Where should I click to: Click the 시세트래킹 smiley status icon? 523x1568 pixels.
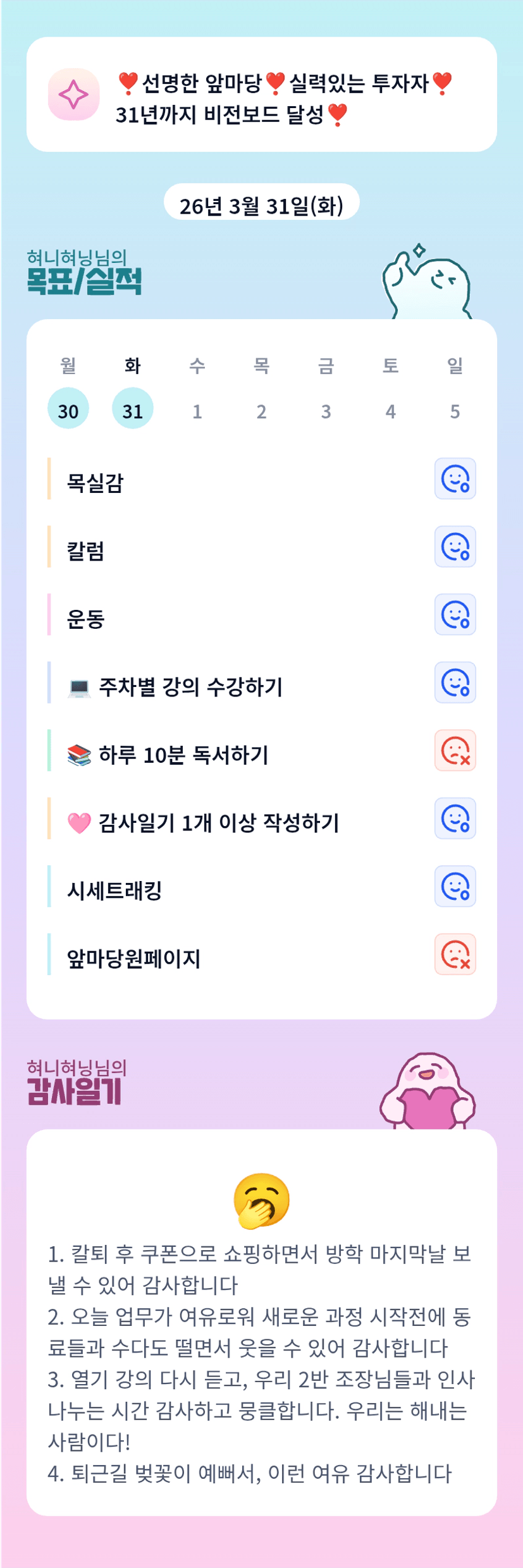[x=455, y=886]
